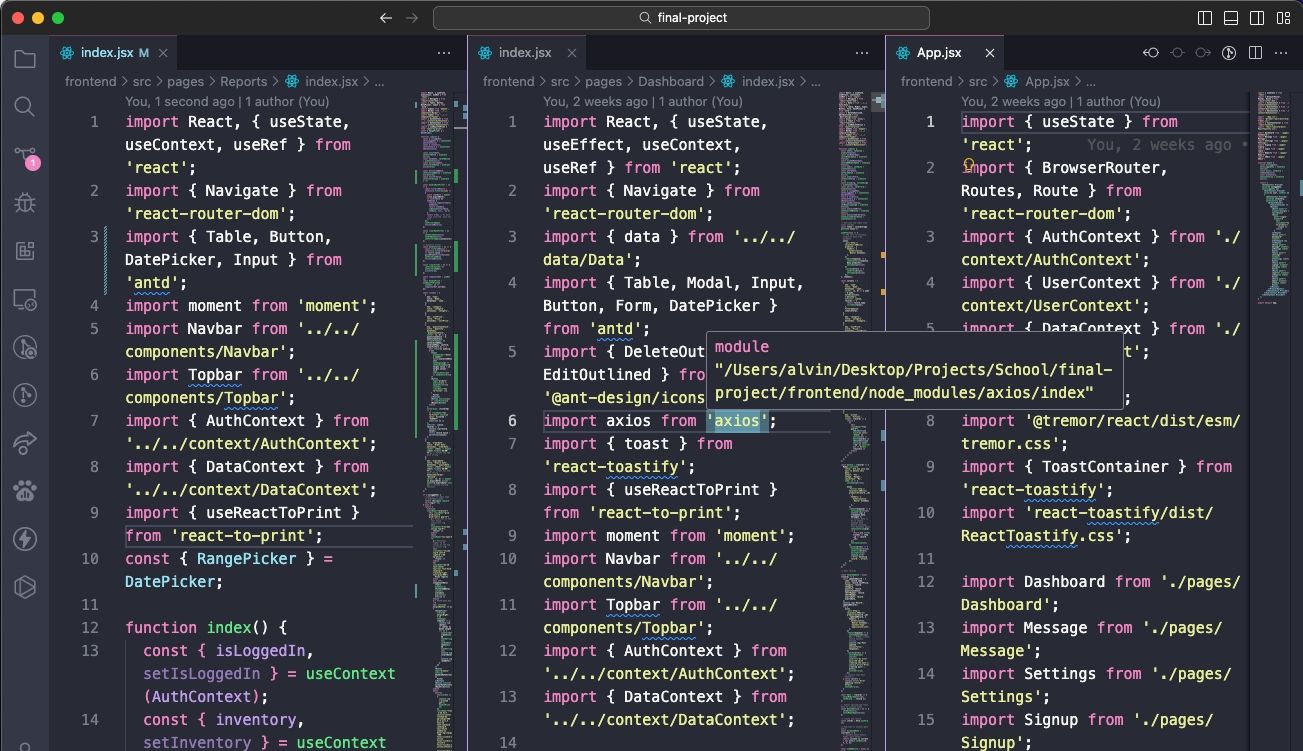Browse Extensions from the activity bar
Screen dimensions: 1303x751
[25, 251]
